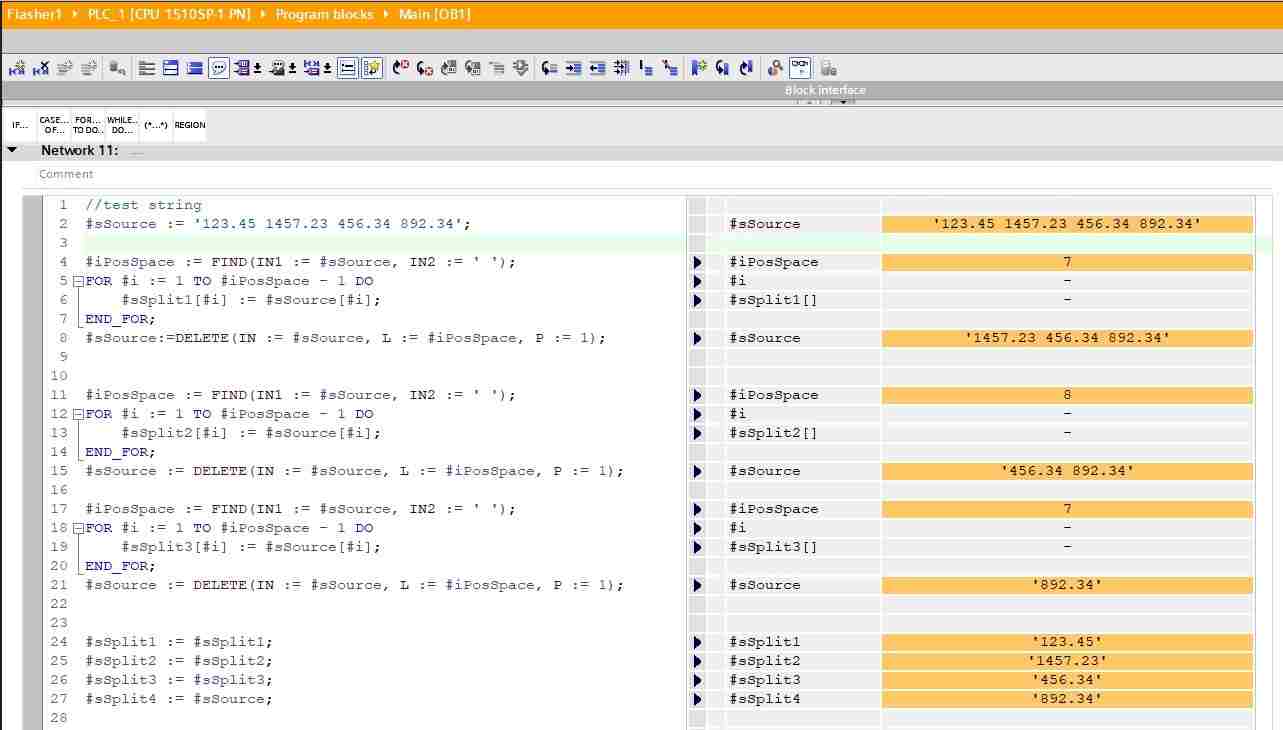Open dropdown arrow beside tag information icon

[293, 69]
